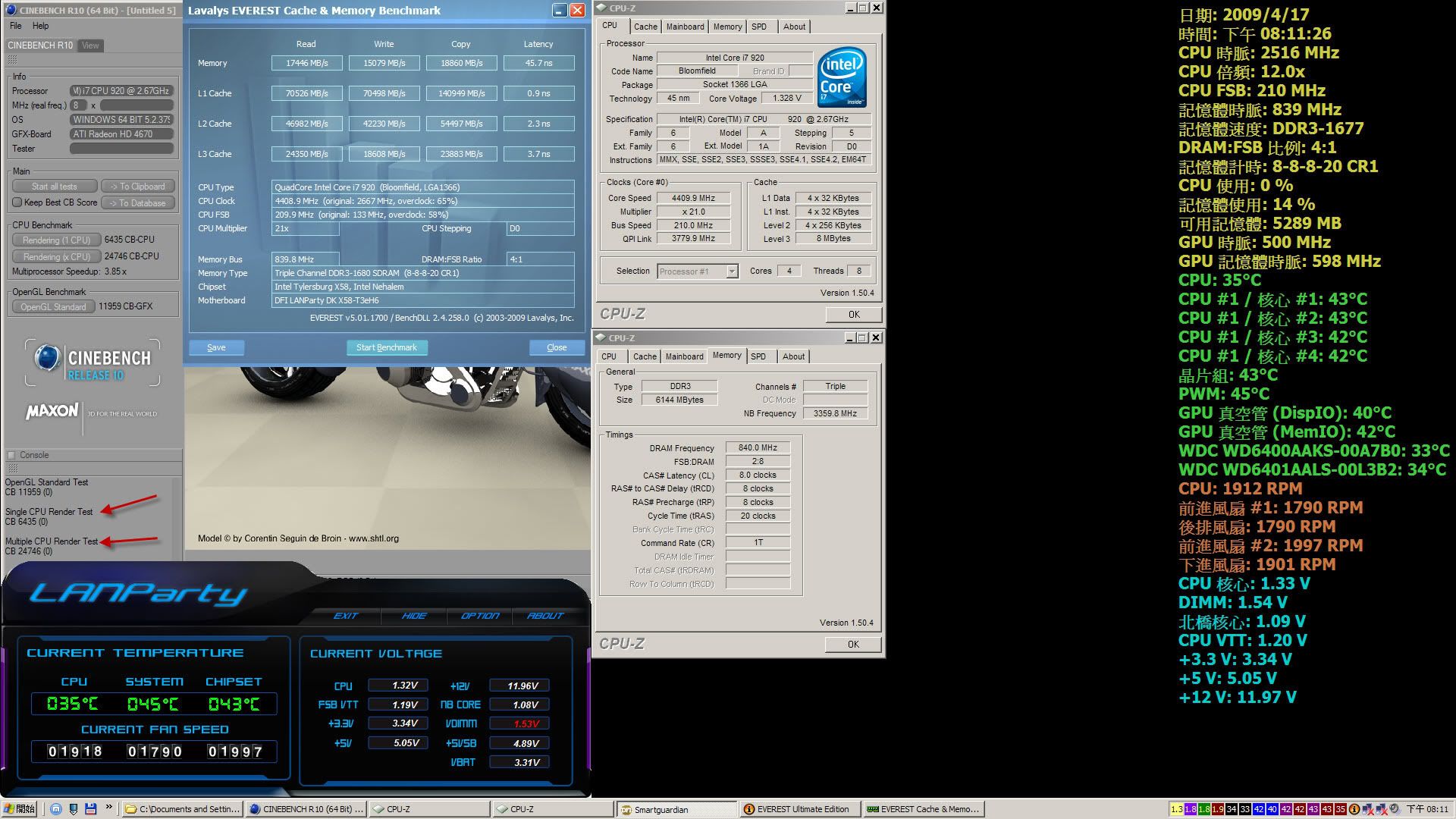Open Mainboard tab in upper CPU-Z window
Viewport: 1456px width, 819px height.
click(x=685, y=27)
